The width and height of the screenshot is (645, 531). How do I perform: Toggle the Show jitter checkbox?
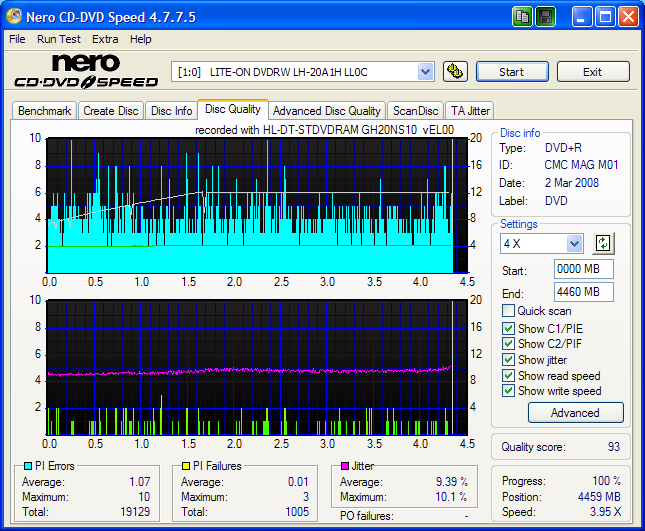tap(509, 360)
